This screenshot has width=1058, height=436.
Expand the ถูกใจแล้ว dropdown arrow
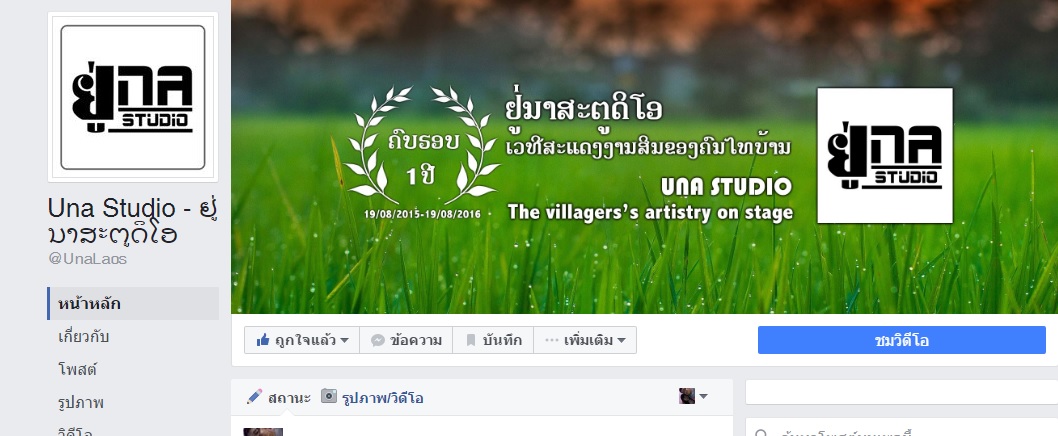[345, 341]
